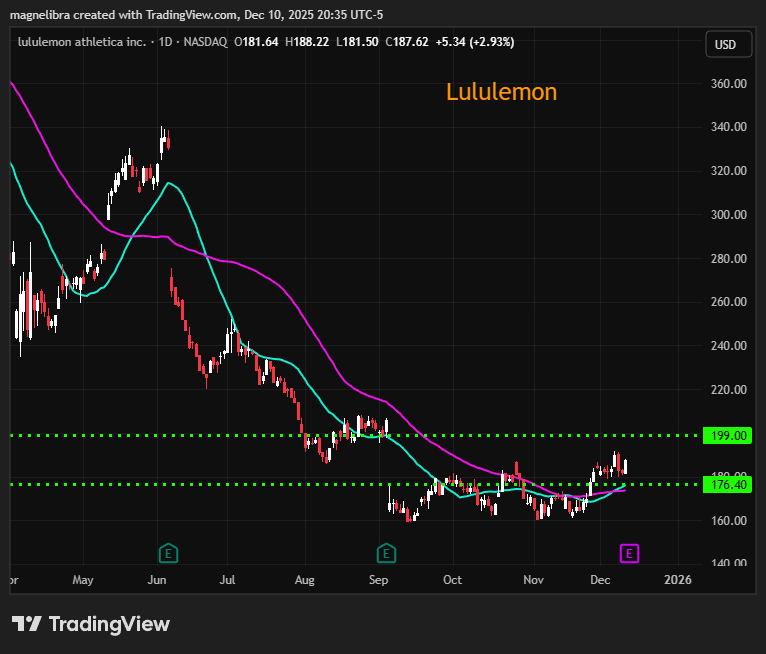
Task: Click the Nov label on time axis
Action: click(x=533, y=580)
